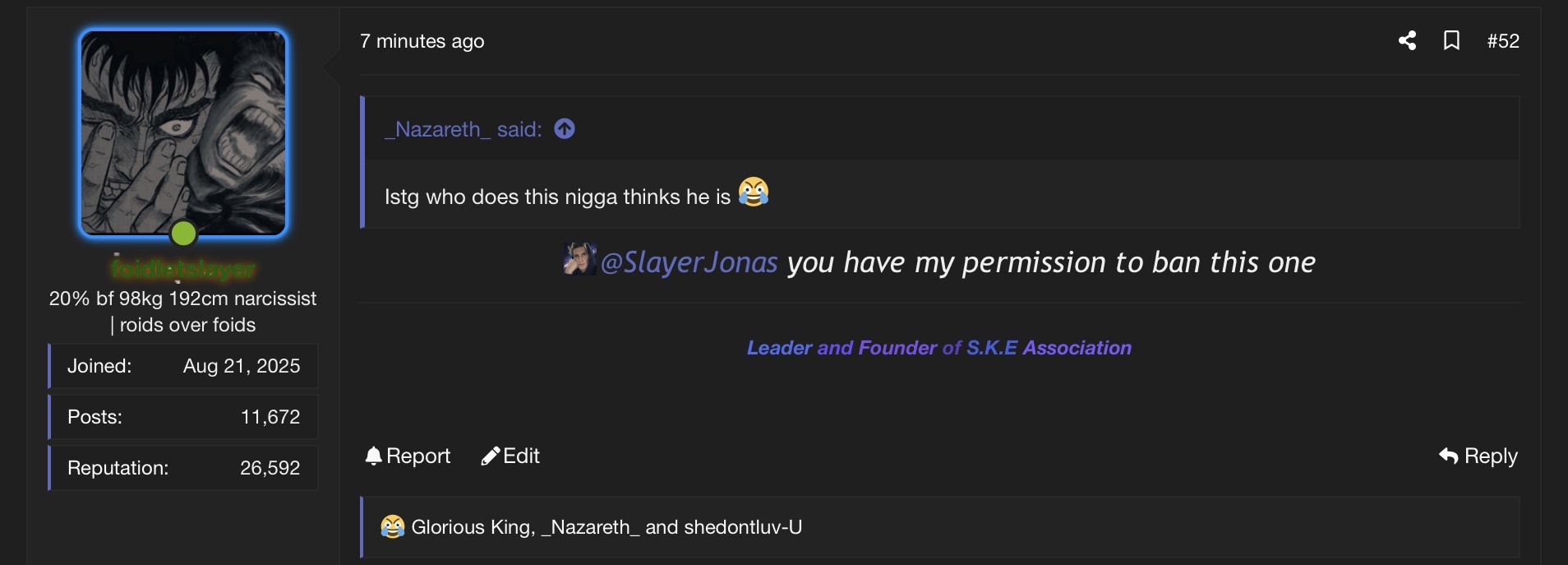Click the author's username below the avatar

(x=183, y=269)
